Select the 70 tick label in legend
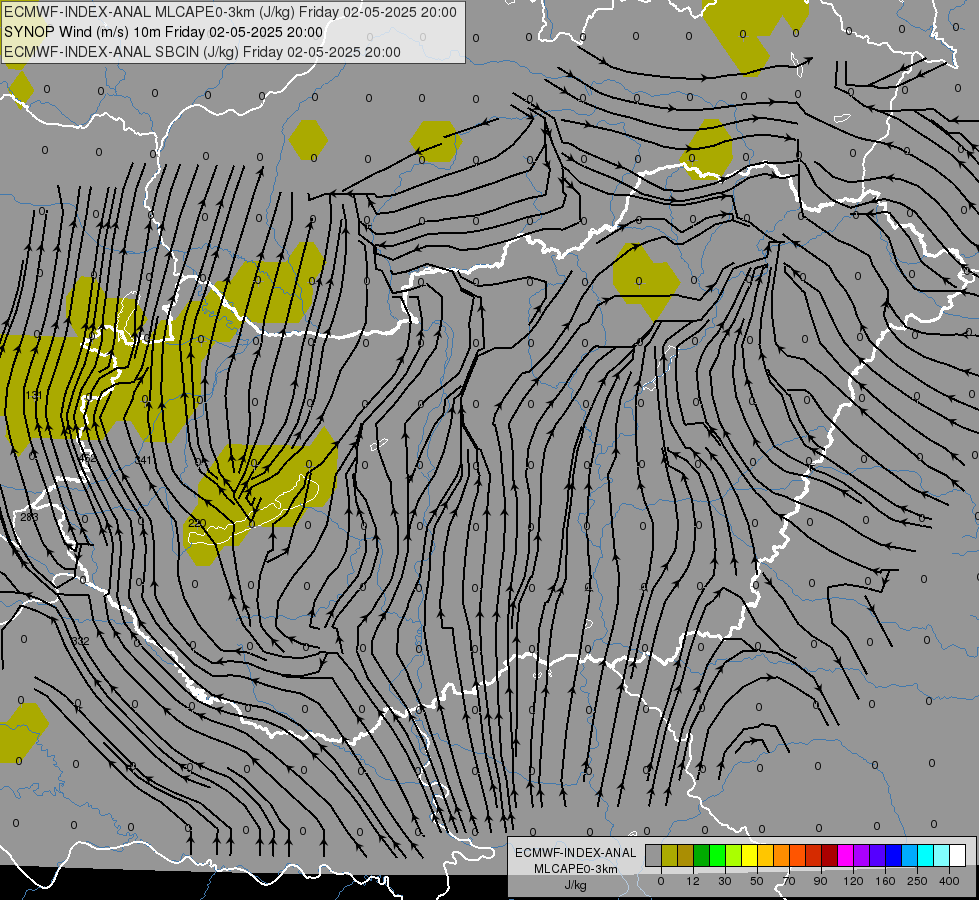 click(x=789, y=881)
